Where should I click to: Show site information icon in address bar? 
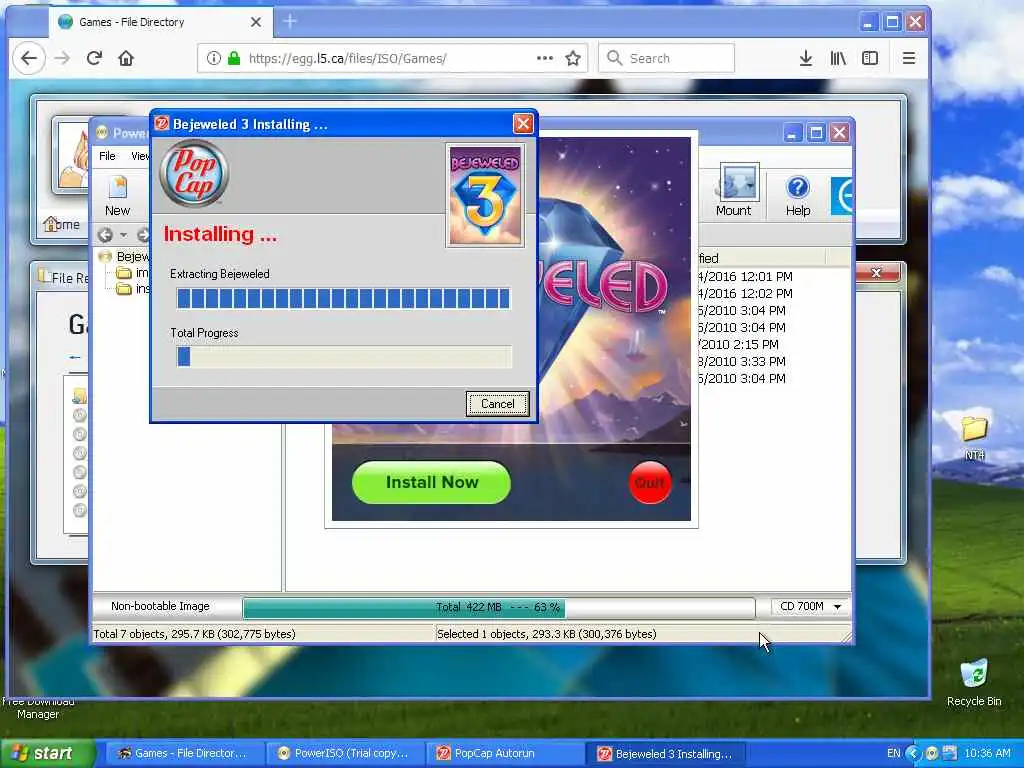click(214, 58)
